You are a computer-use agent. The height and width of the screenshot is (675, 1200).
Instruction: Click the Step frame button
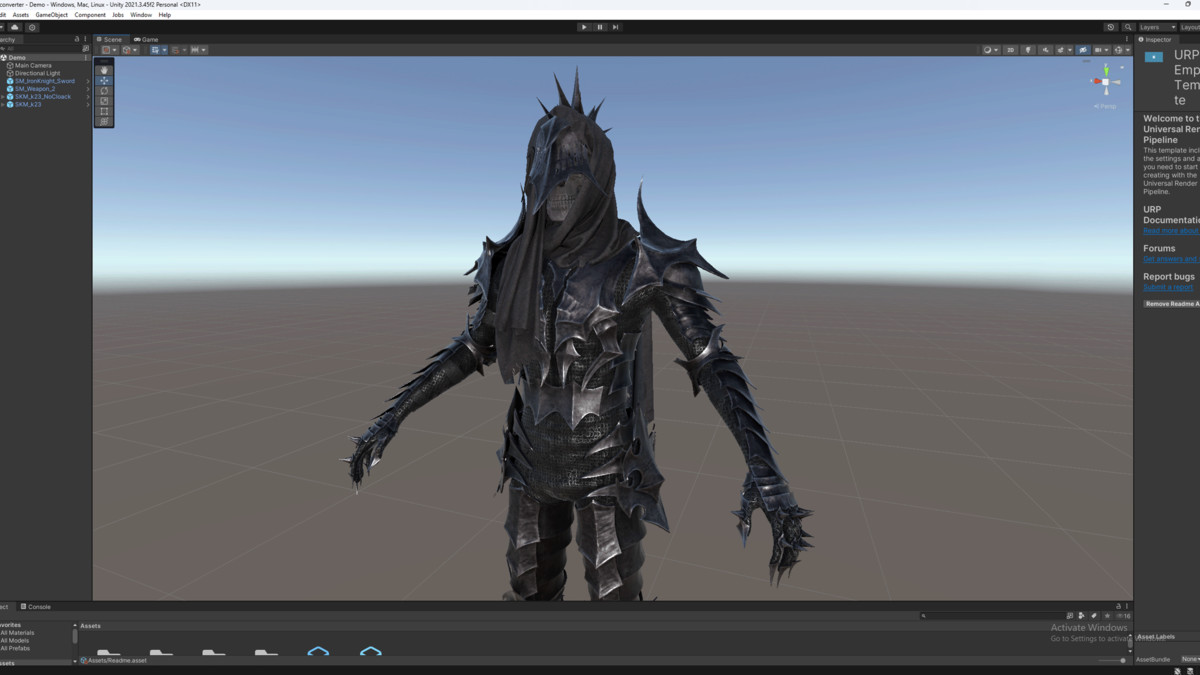tap(615, 27)
